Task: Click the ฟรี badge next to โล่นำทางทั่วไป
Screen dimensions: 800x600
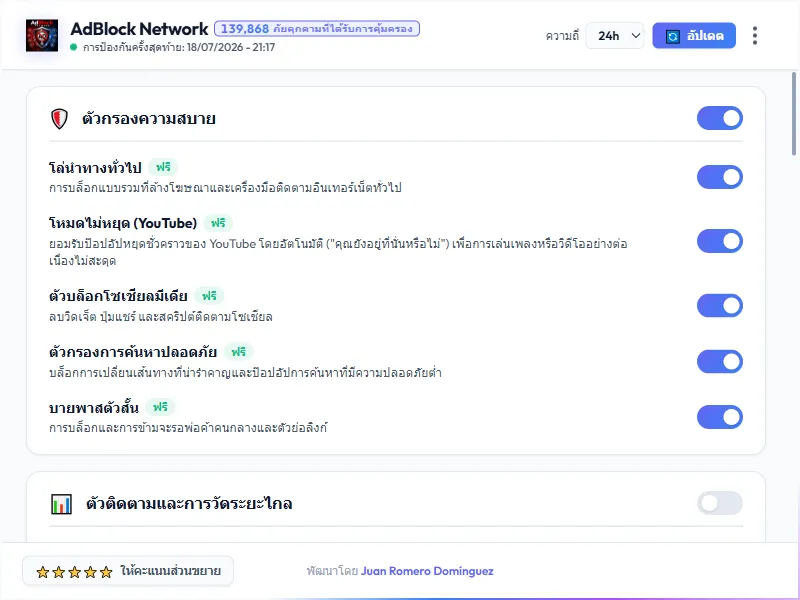Action: tap(163, 167)
